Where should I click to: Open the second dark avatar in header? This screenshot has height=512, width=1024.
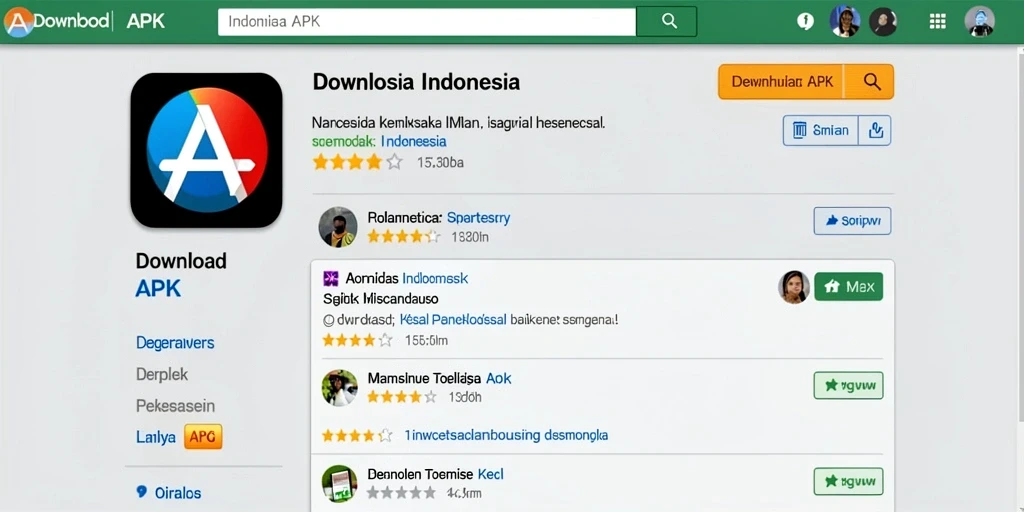883,22
